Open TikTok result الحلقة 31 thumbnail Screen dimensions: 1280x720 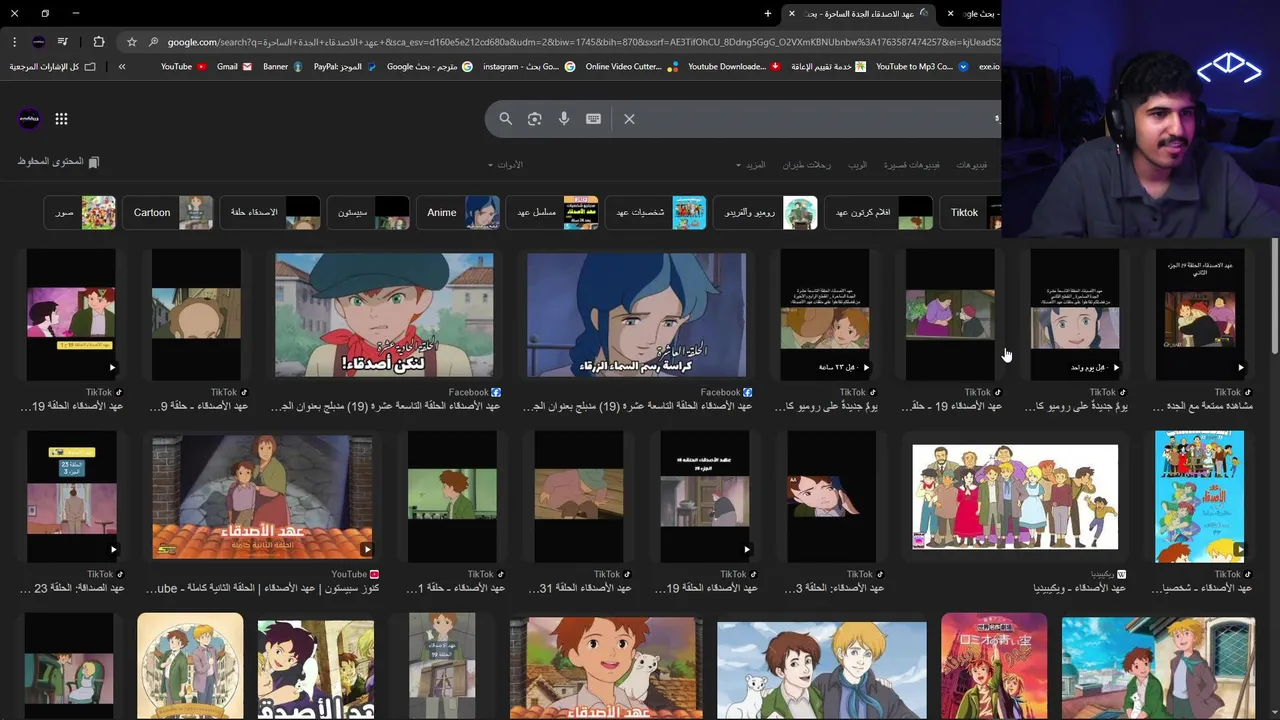click(x=578, y=497)
